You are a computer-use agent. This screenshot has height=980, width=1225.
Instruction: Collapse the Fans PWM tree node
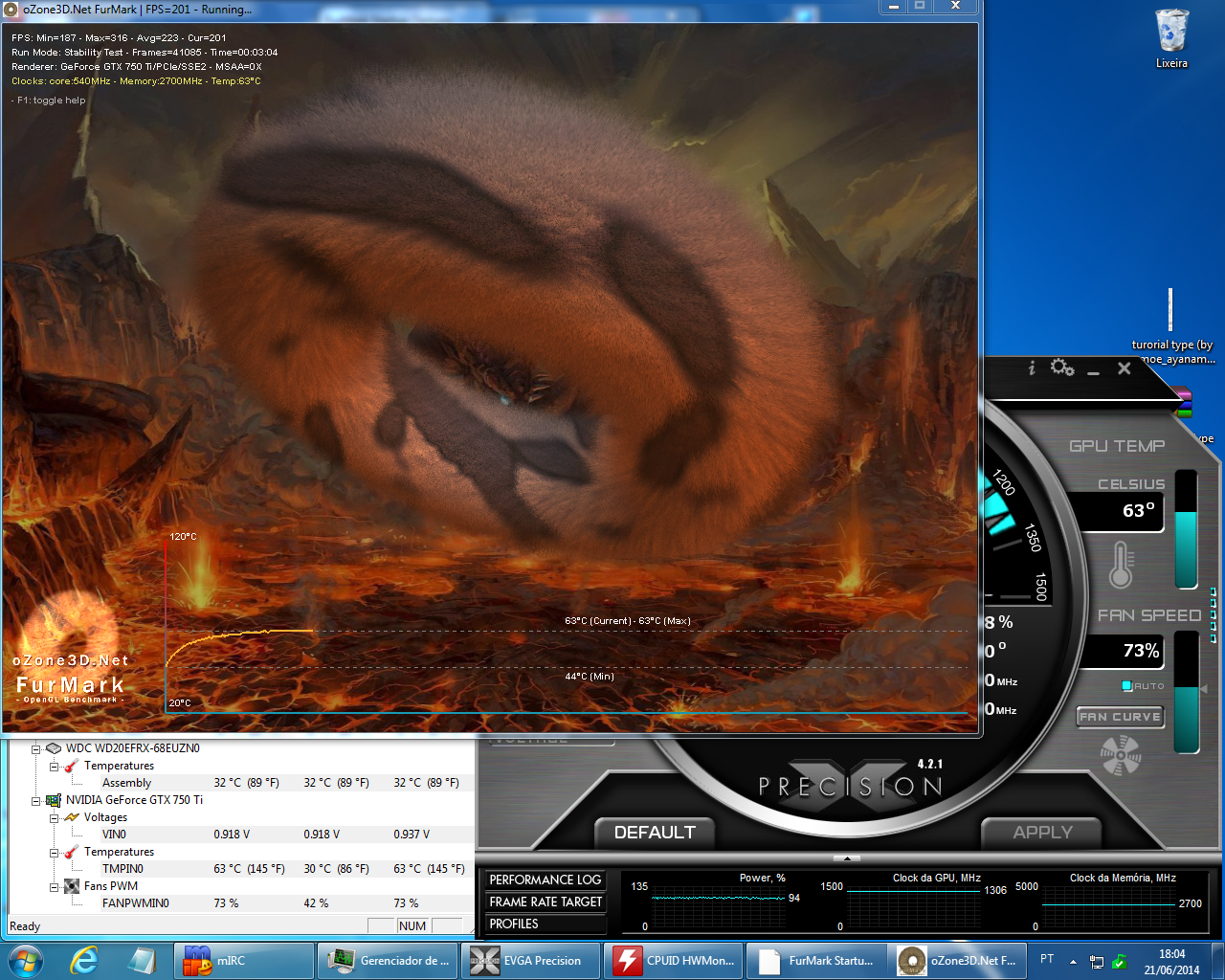[55, 886]
